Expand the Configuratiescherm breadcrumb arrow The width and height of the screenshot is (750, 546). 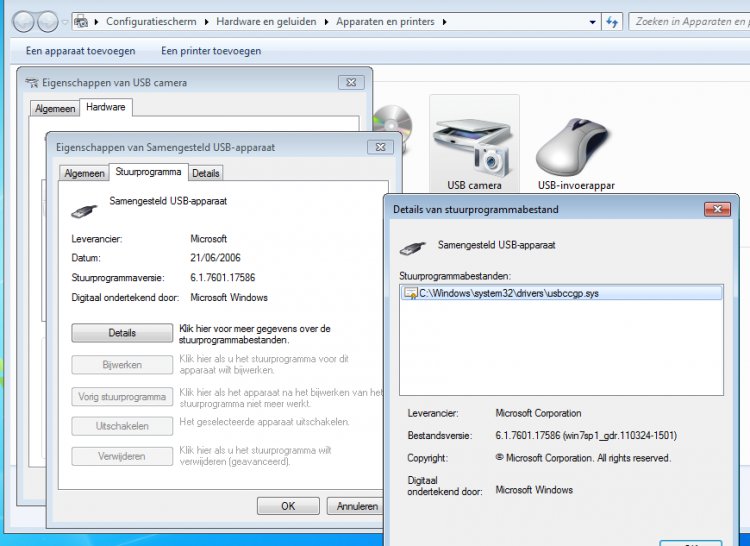(206, 21)
